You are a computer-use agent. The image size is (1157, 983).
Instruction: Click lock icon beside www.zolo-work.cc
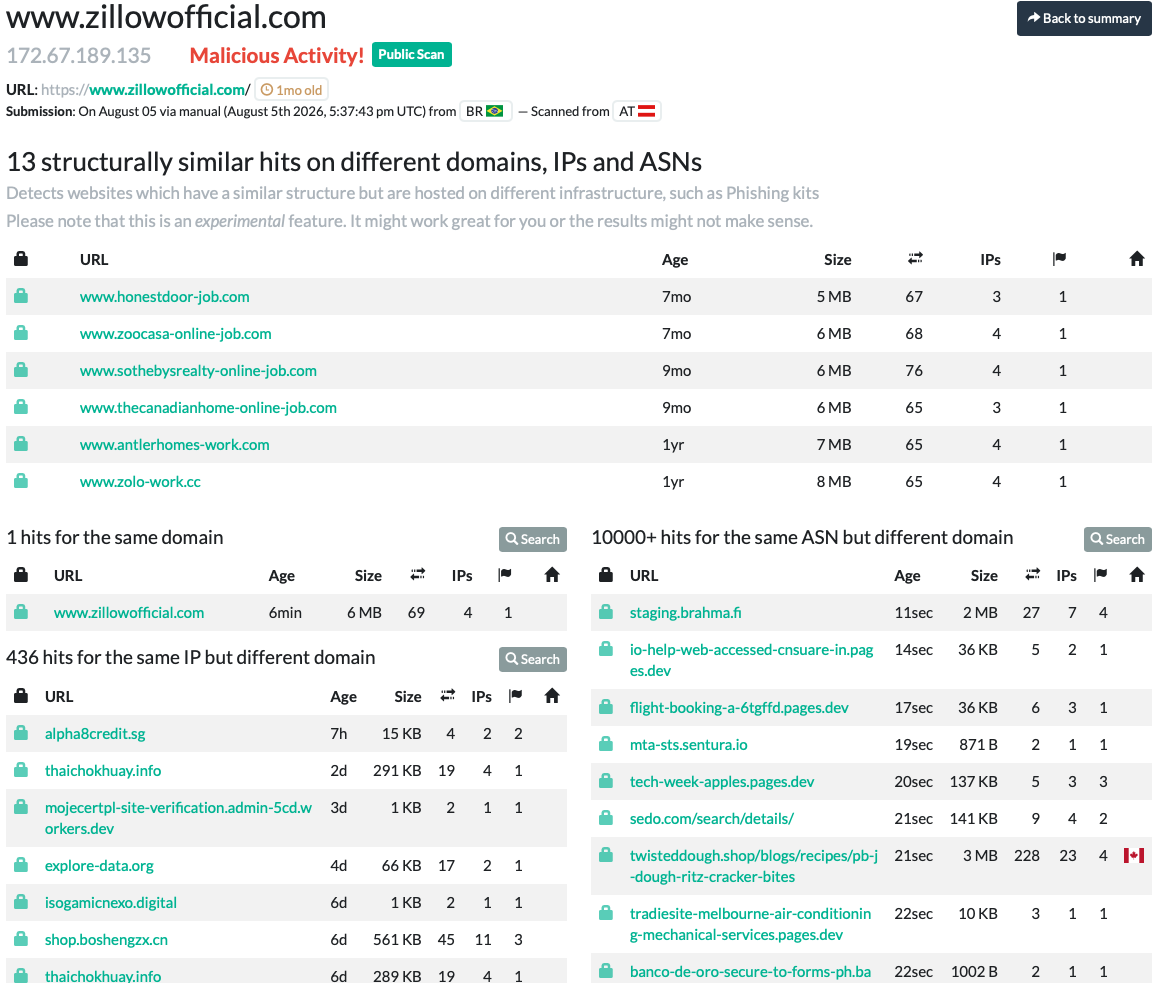(x=21, y=480)
